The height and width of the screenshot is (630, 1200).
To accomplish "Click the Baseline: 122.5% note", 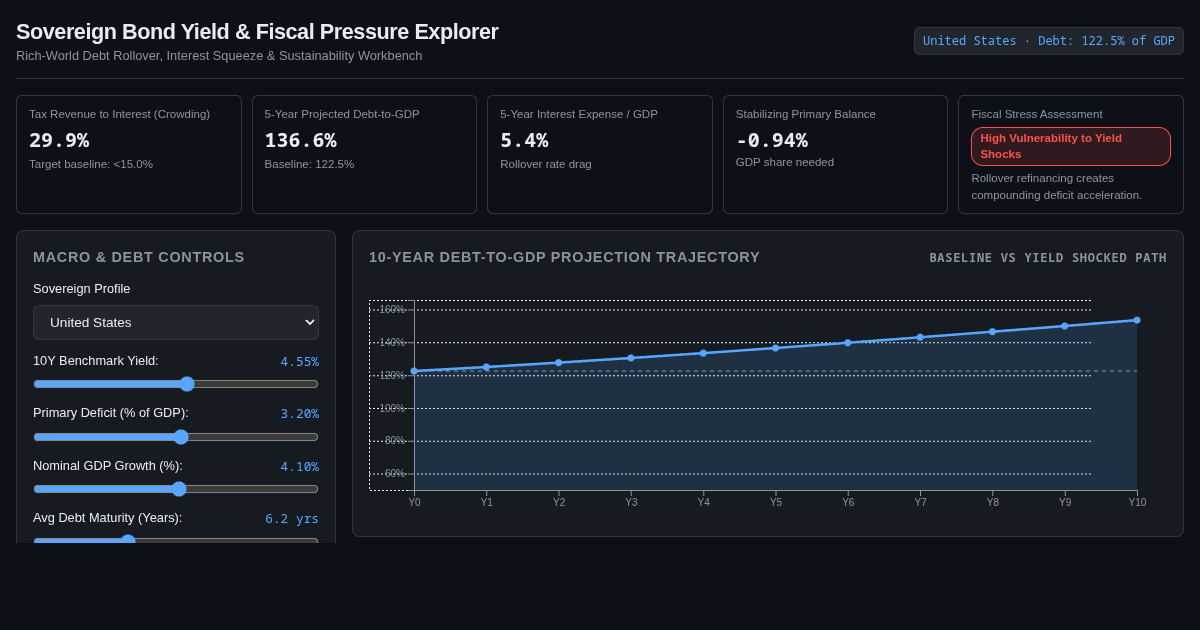I will (x=309, y=164).
